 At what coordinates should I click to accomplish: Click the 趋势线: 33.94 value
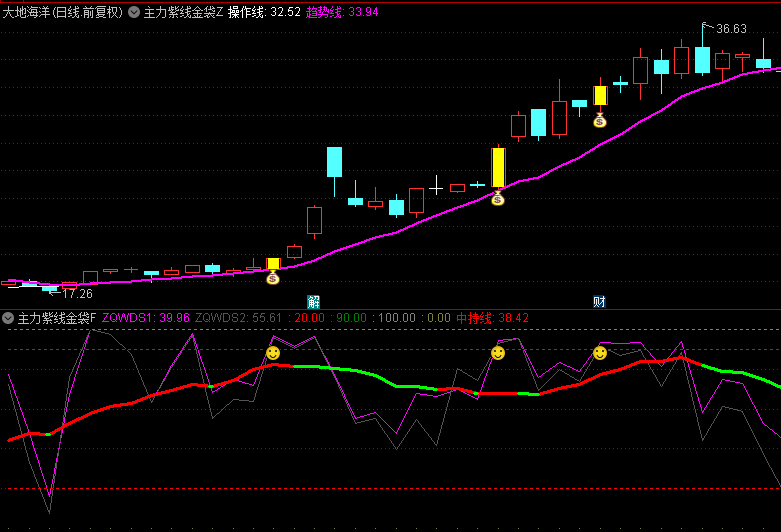point(342,12)
